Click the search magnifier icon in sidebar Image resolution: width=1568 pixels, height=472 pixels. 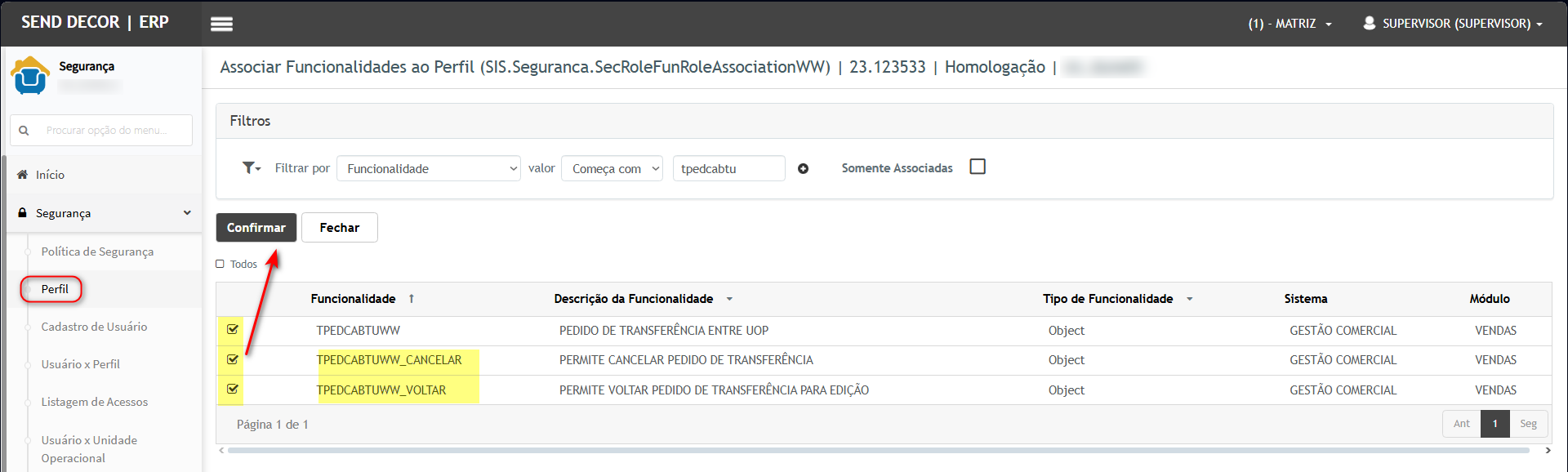pyautogui.click(x=24, y=131)
